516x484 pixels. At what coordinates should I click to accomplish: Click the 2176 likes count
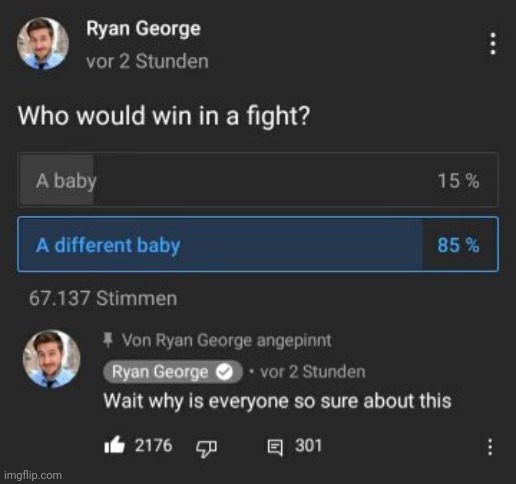pos(153,445)
